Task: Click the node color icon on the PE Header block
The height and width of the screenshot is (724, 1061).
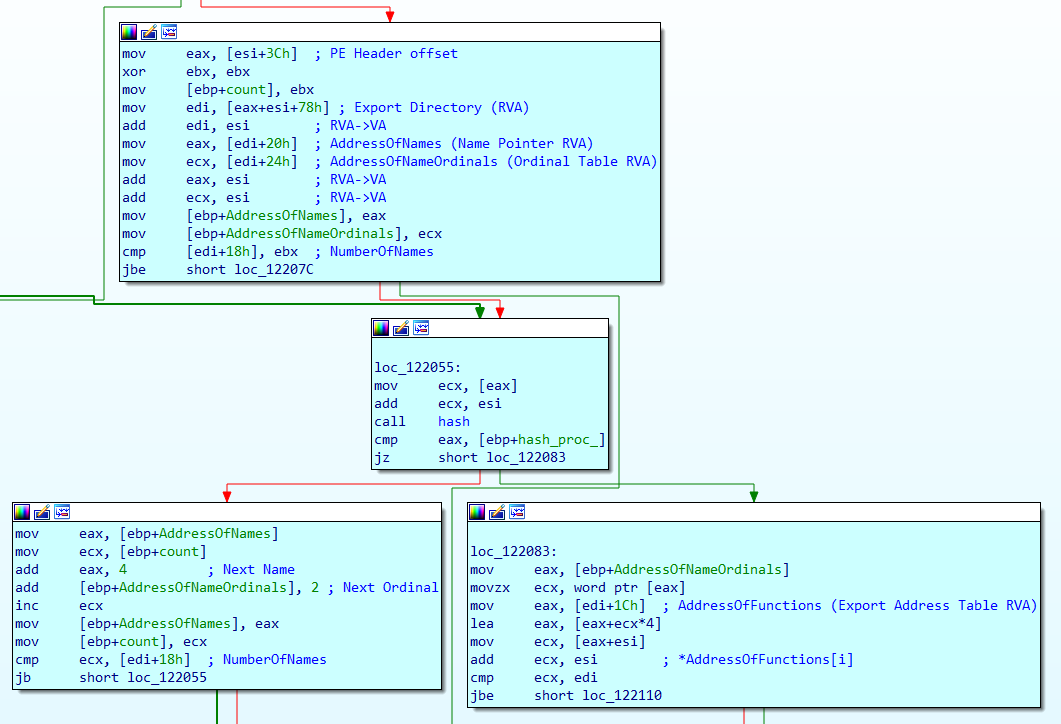Action: click(129, 32)
